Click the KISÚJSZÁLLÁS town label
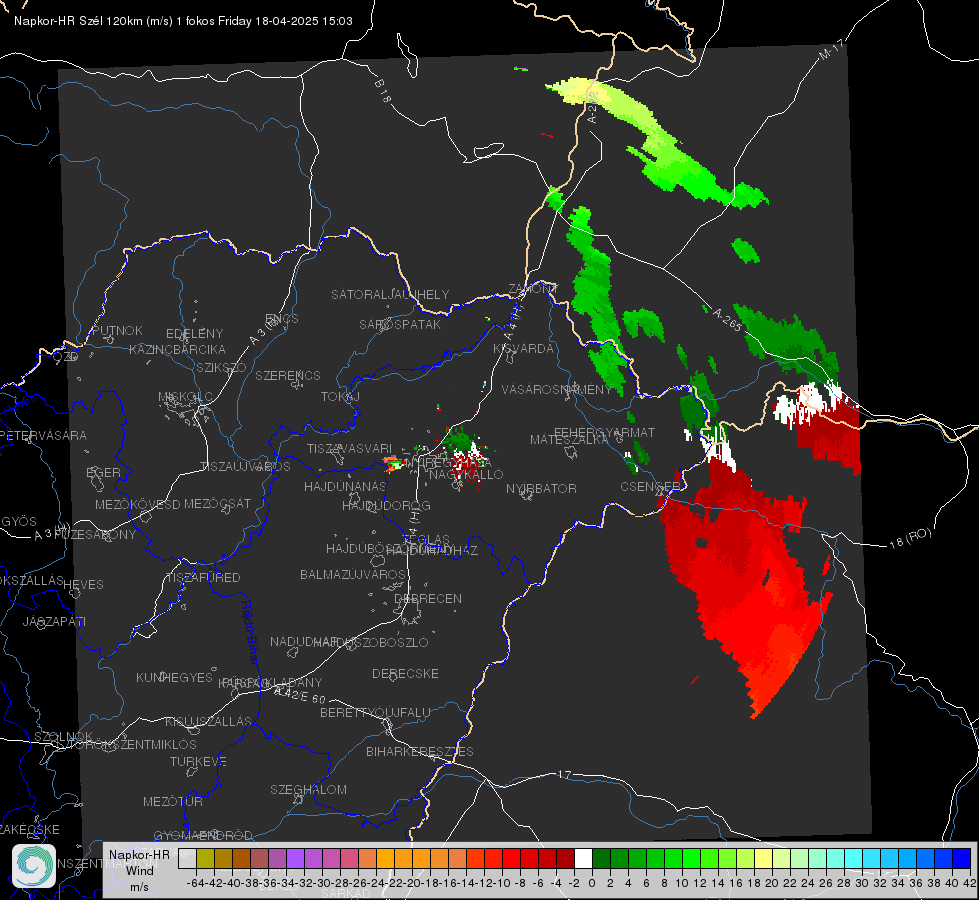 click(x=209, y=721)
